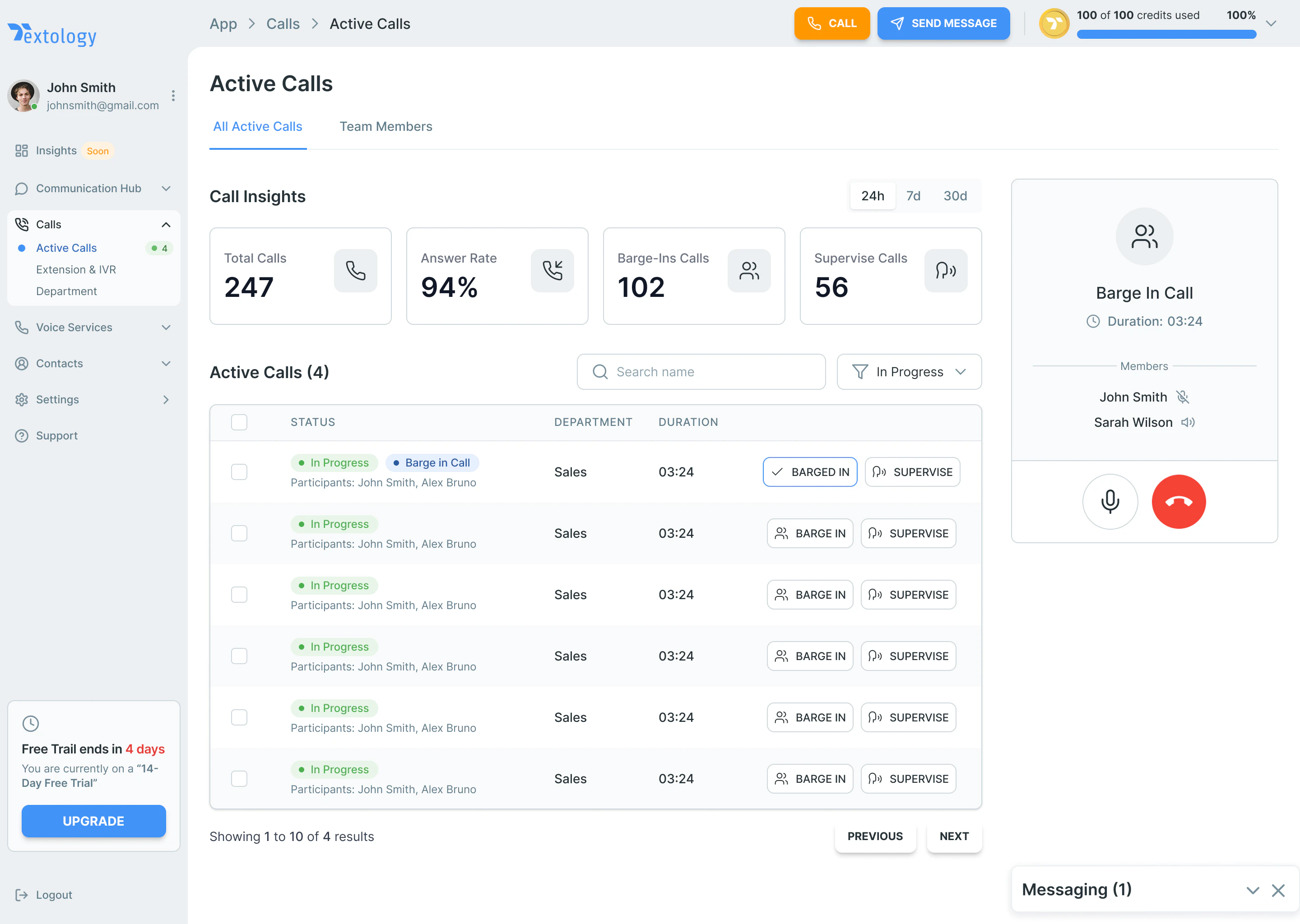Open the In Progress filter dropdown
The height and width of the screenshot is (924, 1300).
(x=909, y=371)
